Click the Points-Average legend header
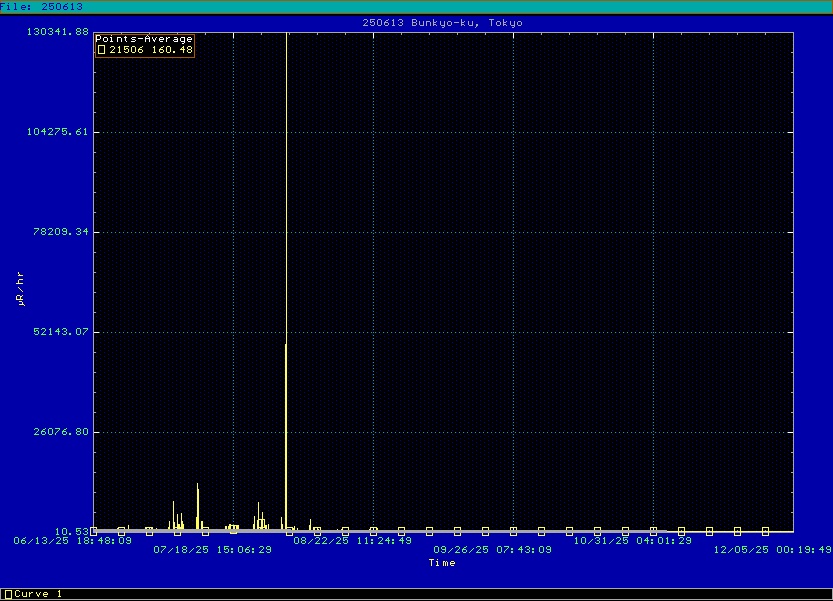This screenshot has height=601, width=833. tap(144, 39)
